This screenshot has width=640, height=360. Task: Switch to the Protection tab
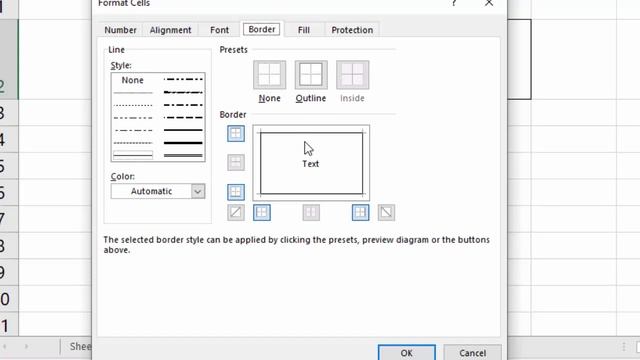point(352,30)
